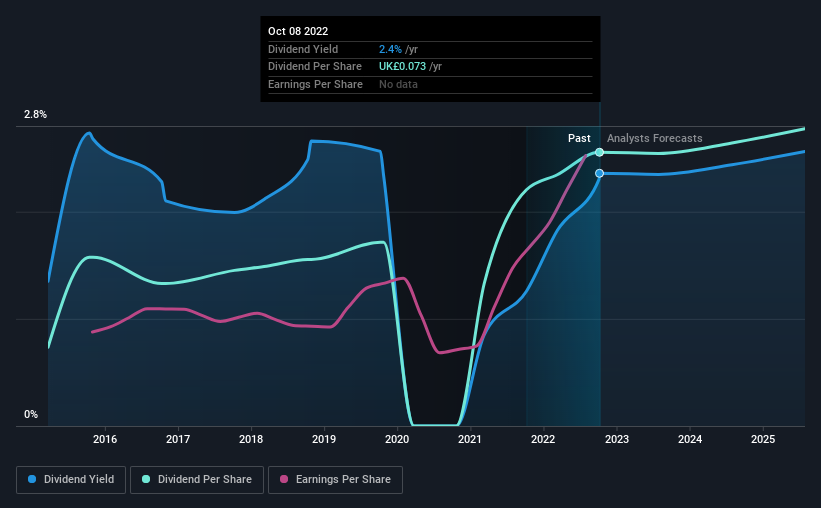Click the Dividend Yield row label in the tooltip
The height and width of the screenshot is (508, 821).
(303, 49)
